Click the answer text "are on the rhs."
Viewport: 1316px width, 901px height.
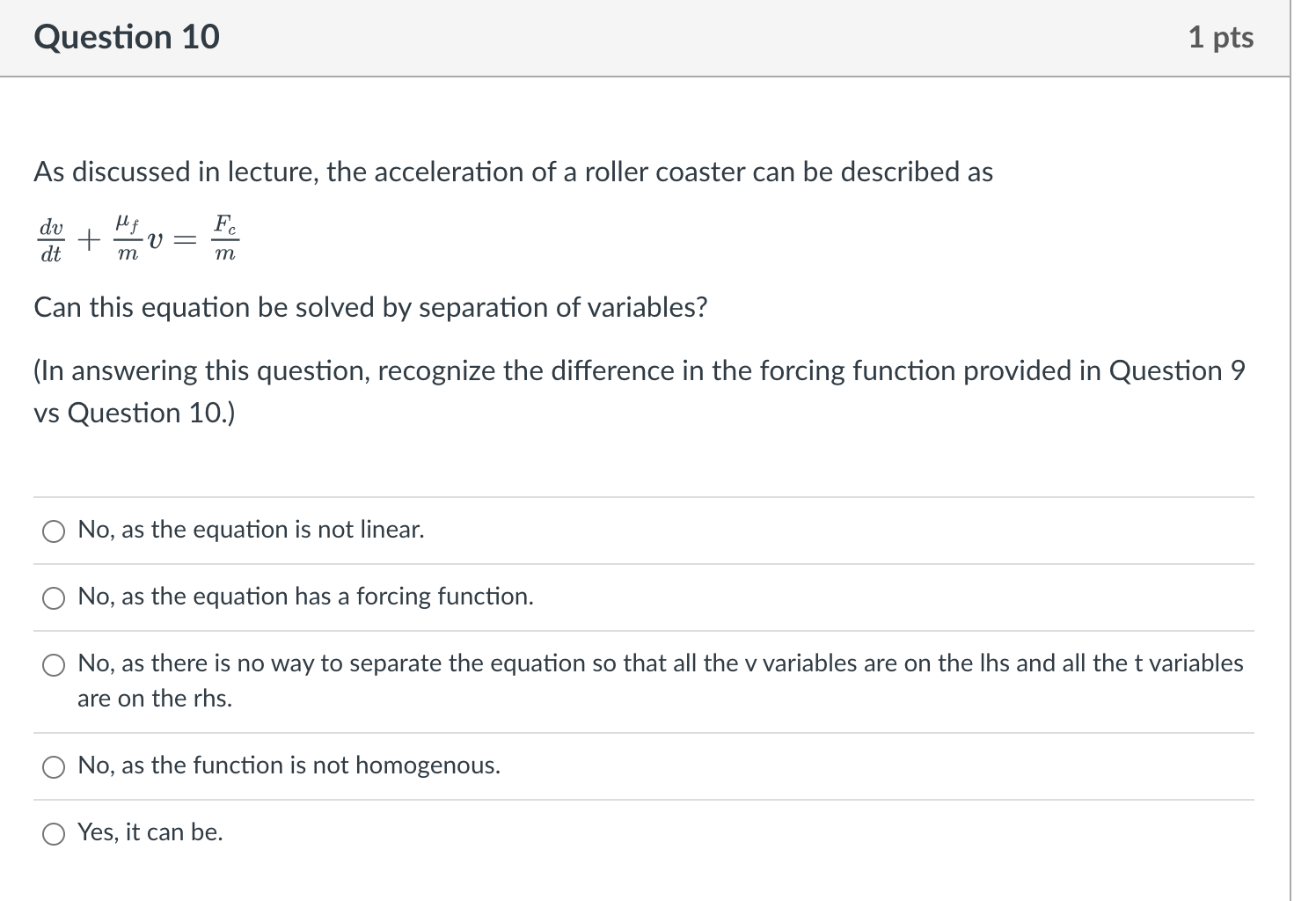tap(154, 698)
